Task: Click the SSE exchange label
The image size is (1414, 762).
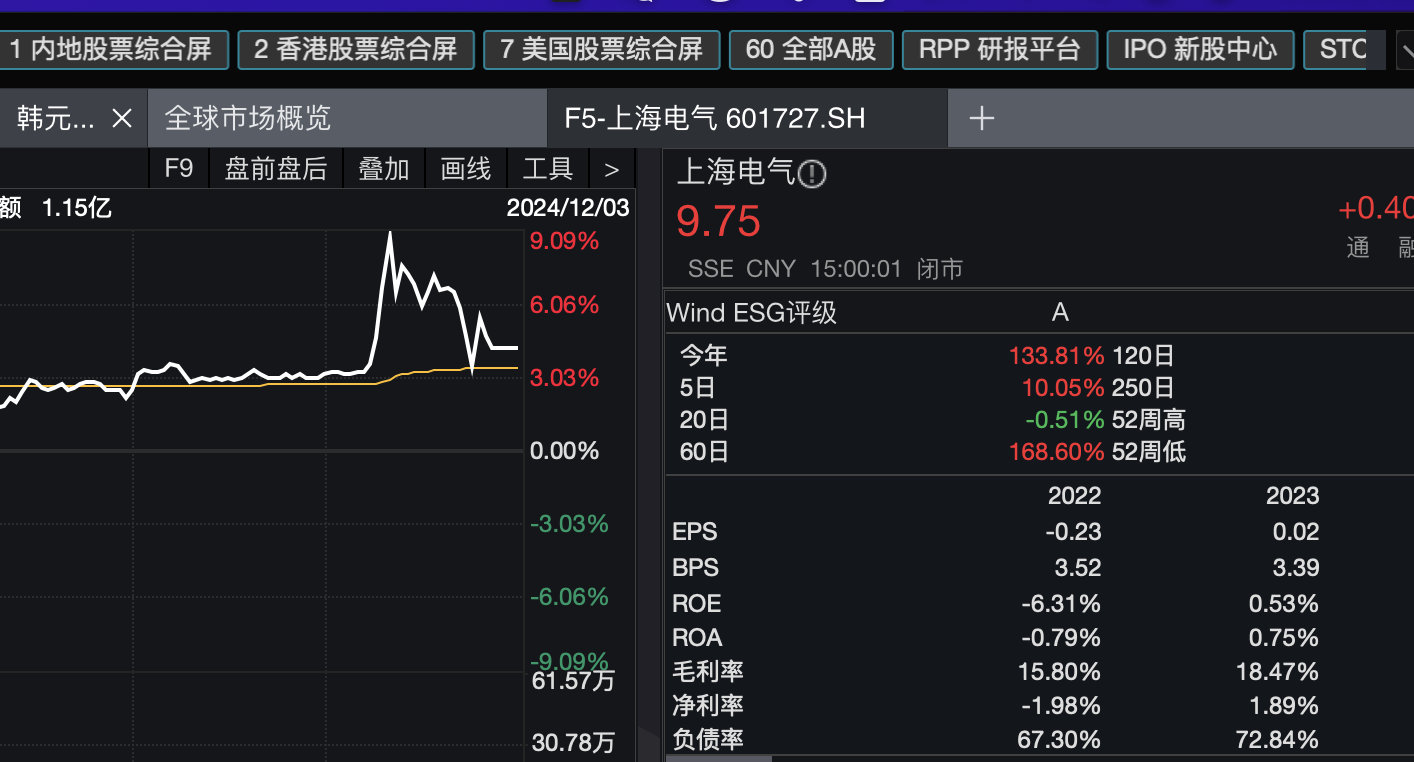Action: coord(711,269)
